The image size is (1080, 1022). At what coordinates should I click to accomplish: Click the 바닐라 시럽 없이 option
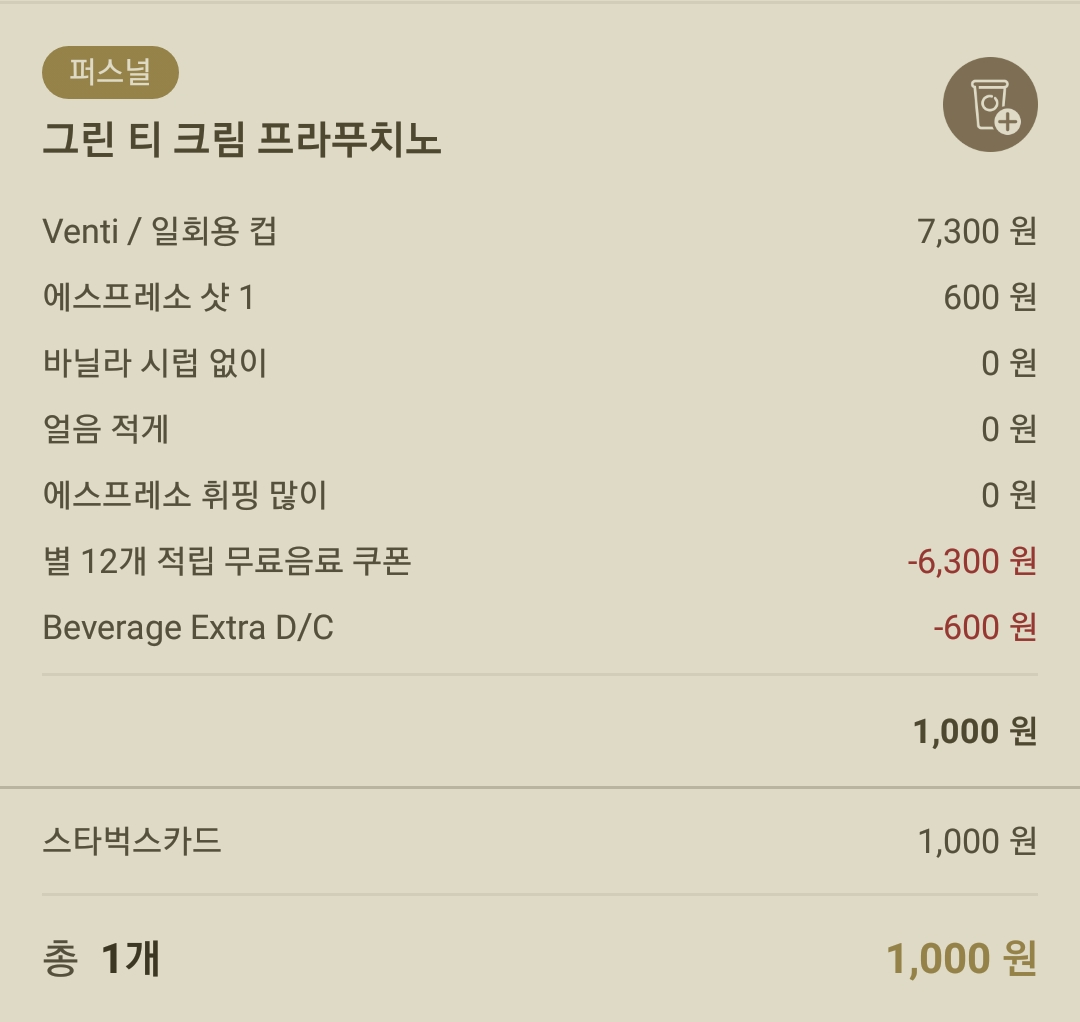[155, 364]
